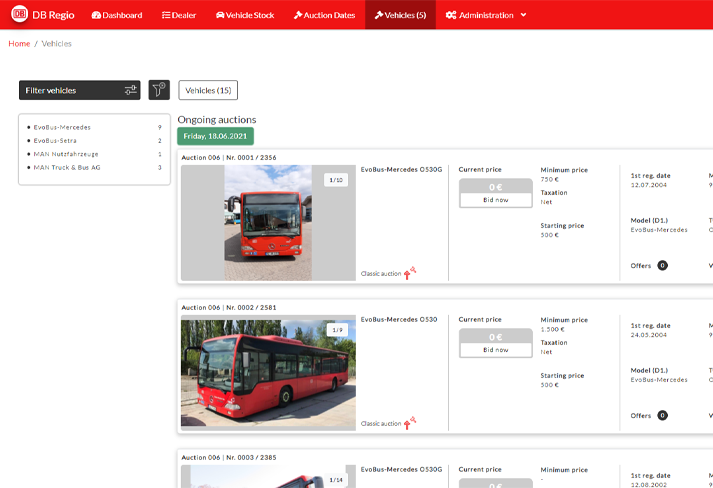713x488 pixels.
Task: Click the Vehicles (5) gavel icon
Action: point(379,15)
